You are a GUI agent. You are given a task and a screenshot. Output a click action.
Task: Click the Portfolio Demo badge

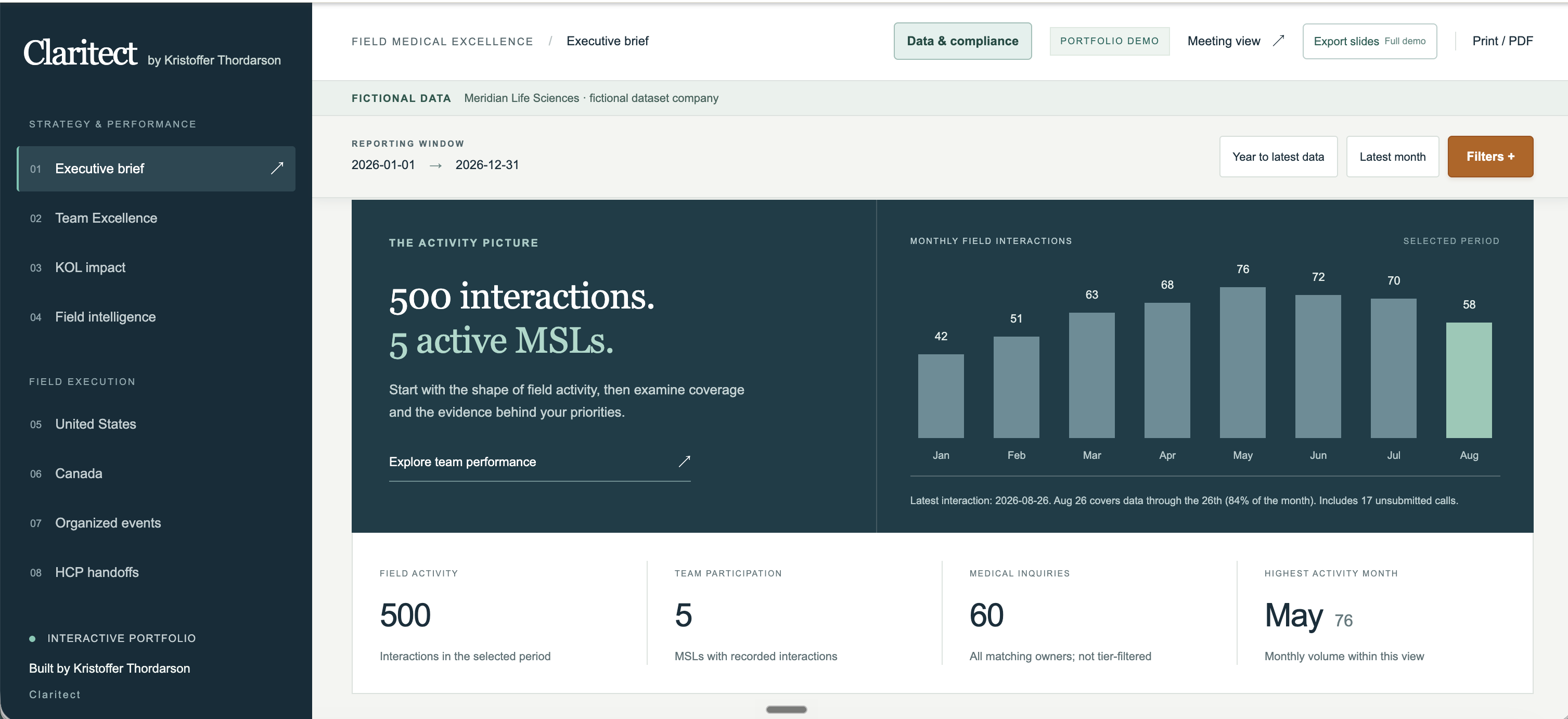1109,41
